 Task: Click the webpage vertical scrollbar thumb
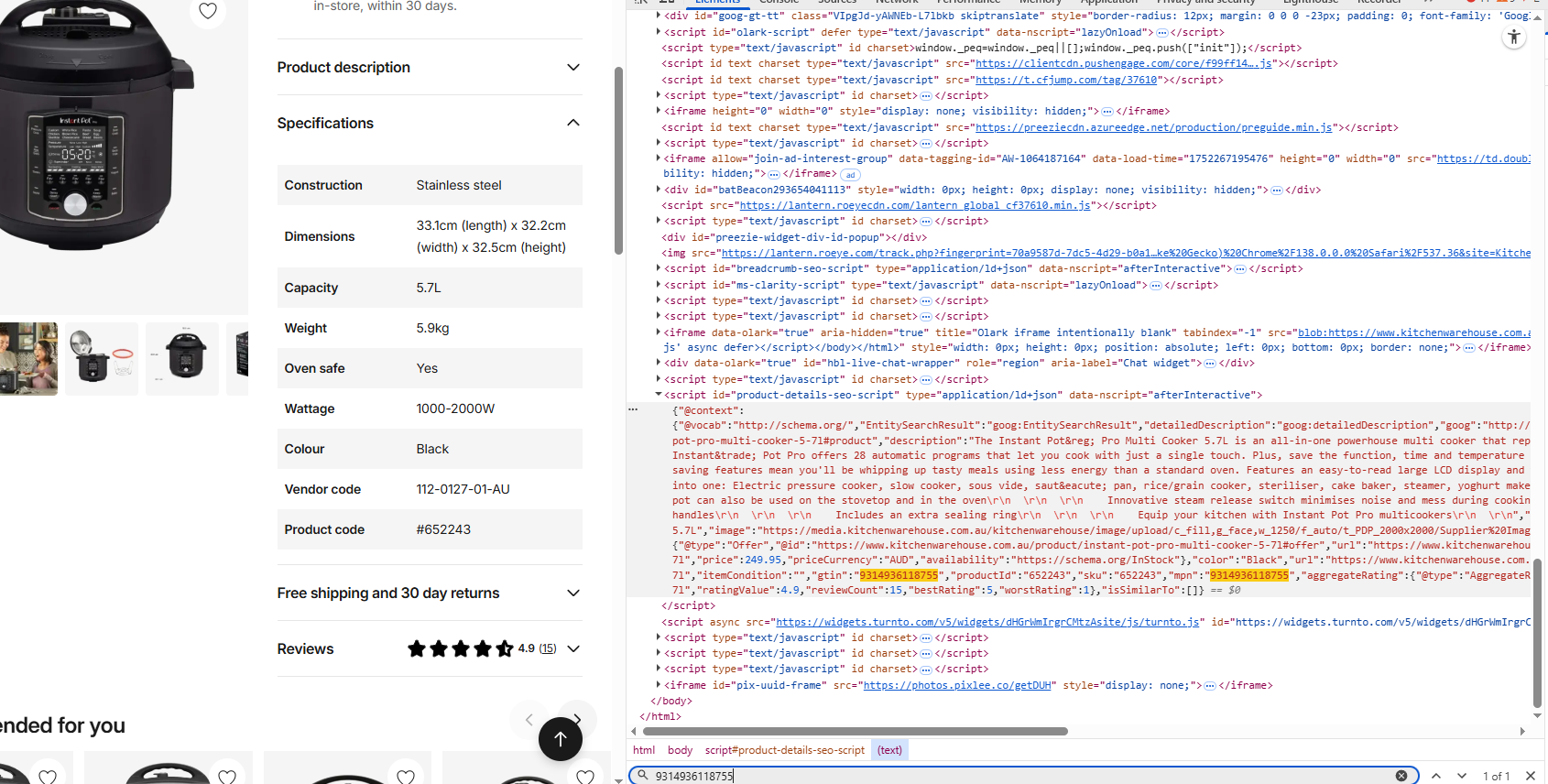tap(618, 160)
